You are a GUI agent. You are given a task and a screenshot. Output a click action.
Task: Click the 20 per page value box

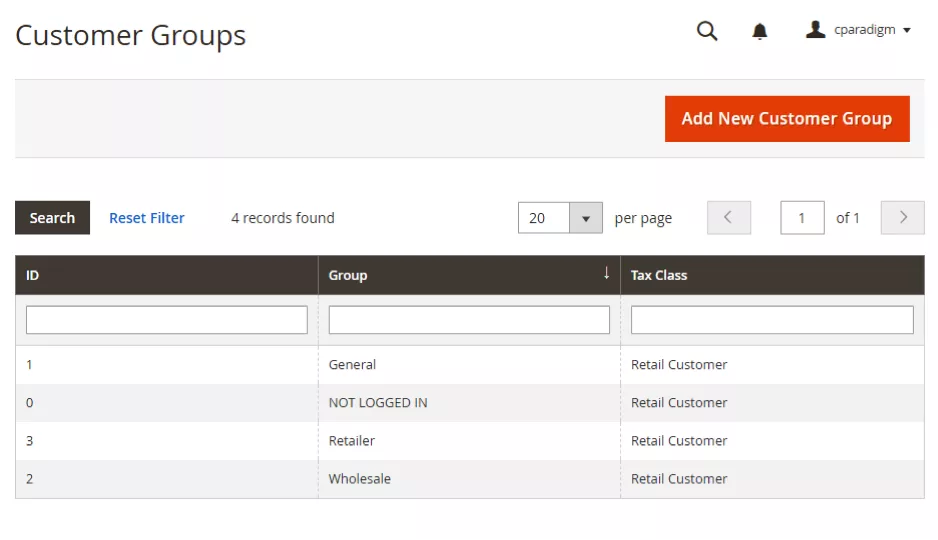tap(544, 218)
